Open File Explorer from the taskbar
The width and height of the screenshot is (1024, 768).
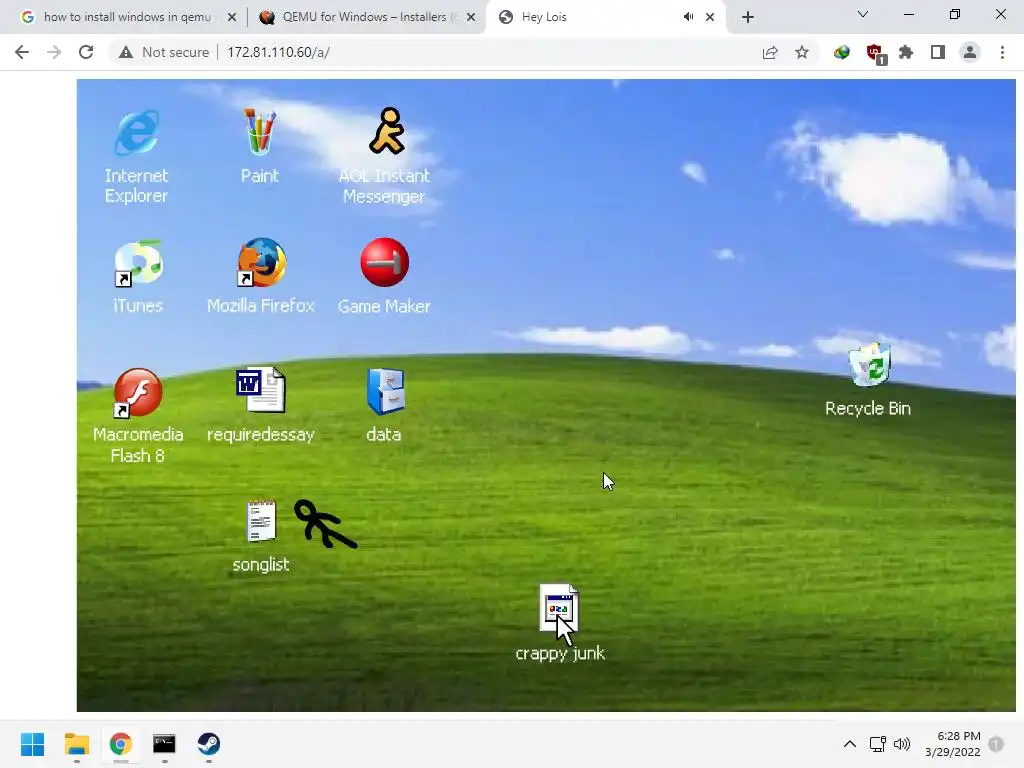[x=76, y=744]
